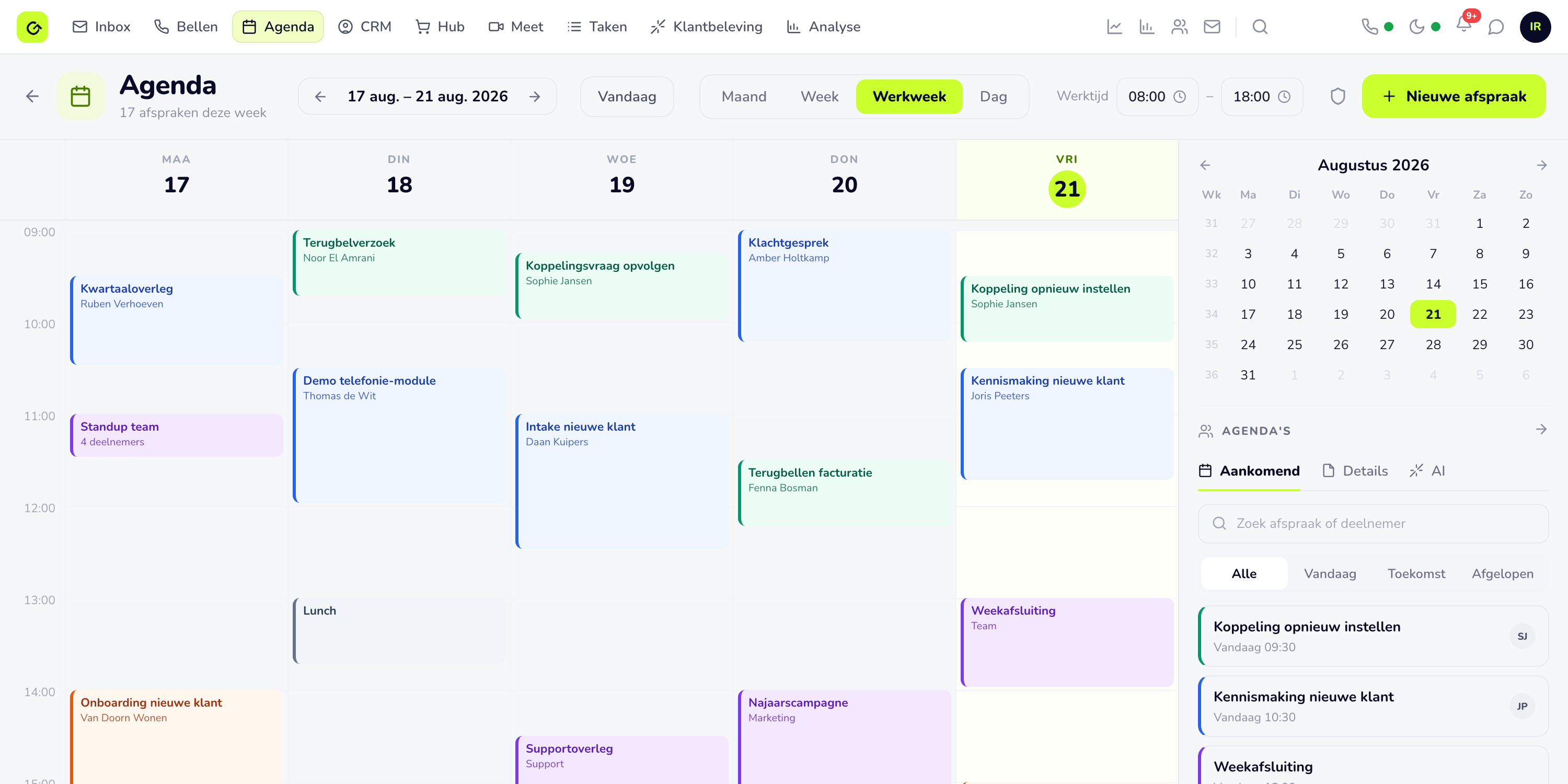Switch to Maand view
Viewport: 1568px width, 784px height.
click(x=744, y=97)
